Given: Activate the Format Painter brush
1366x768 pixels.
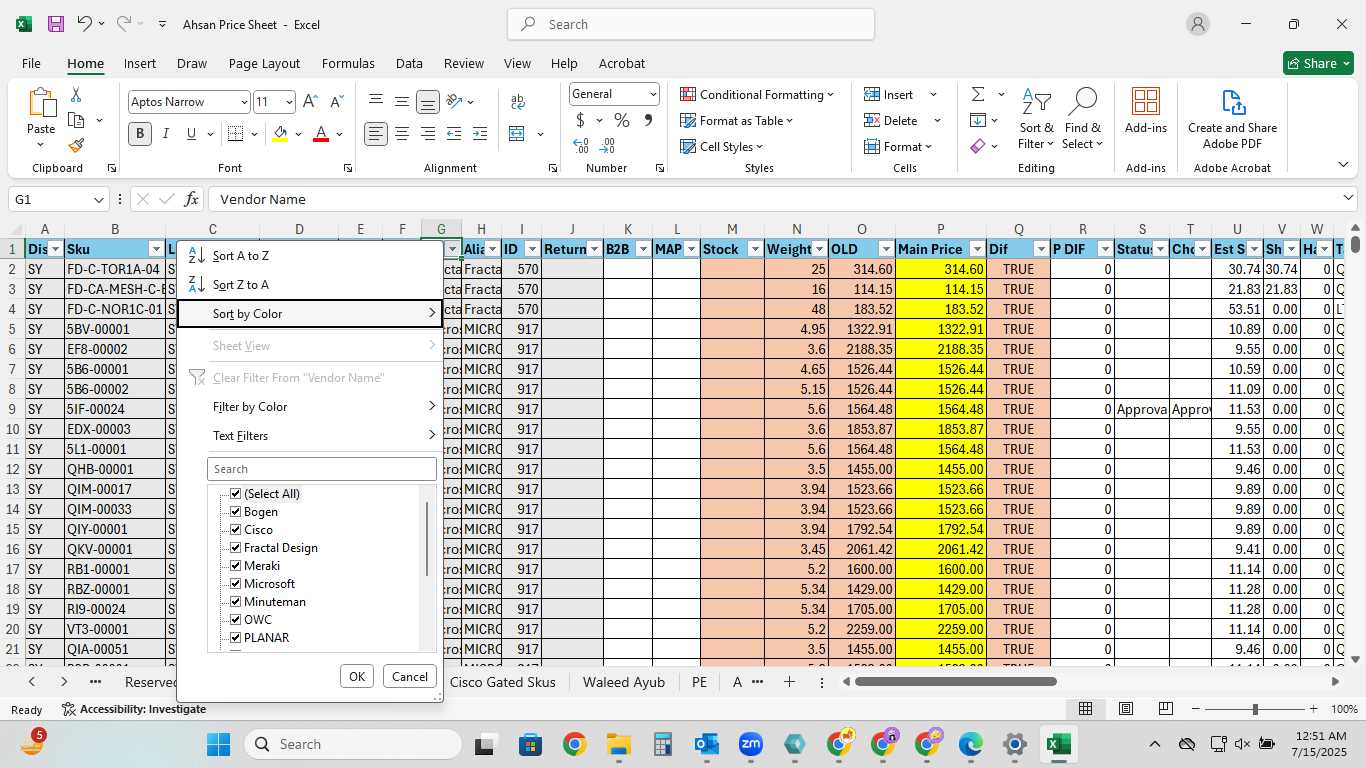Looking at the screenshot, I should point(76,145).
